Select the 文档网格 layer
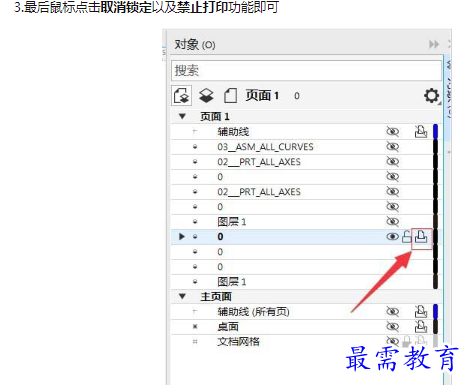The image size is (467, 390). tap(238, 341)
